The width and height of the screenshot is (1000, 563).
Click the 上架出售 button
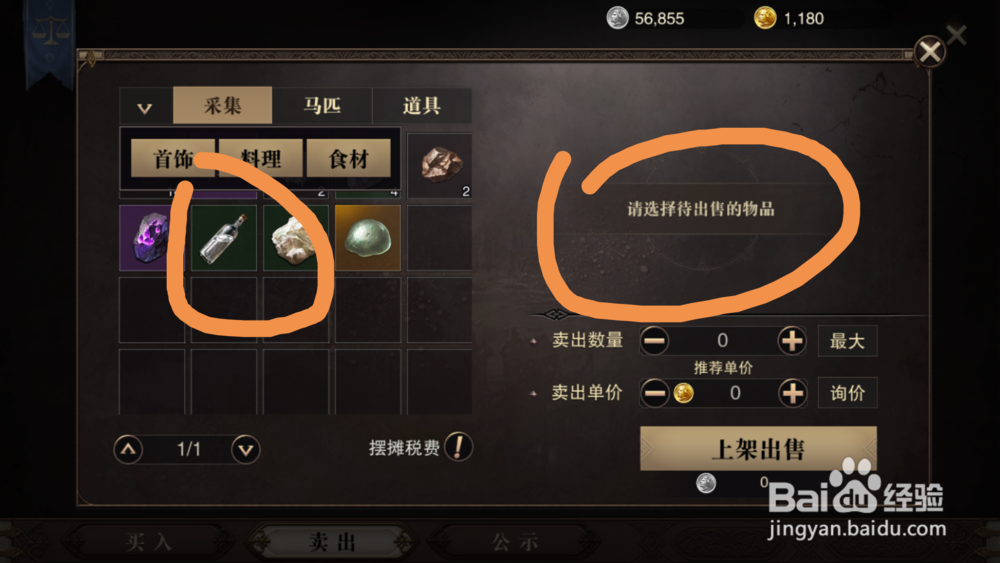tap(758, 449)
